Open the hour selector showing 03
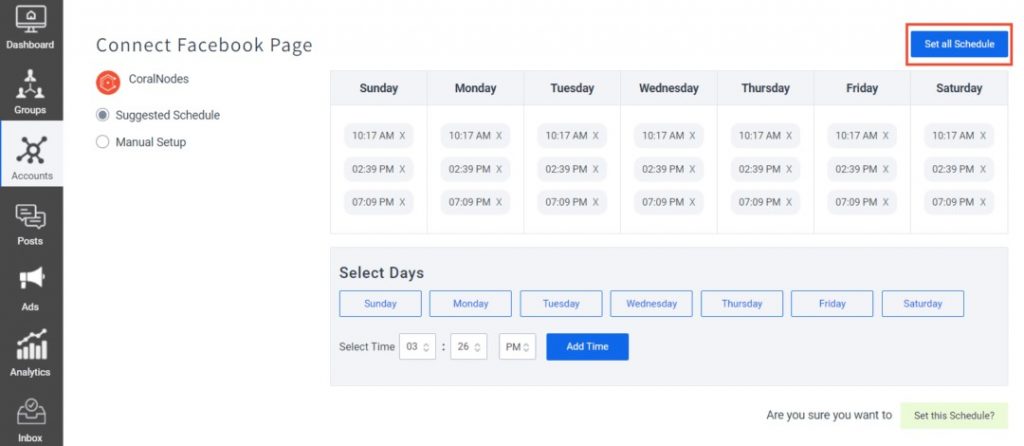 [x=417, y=347]
